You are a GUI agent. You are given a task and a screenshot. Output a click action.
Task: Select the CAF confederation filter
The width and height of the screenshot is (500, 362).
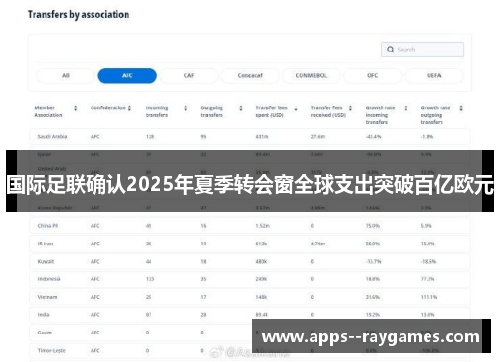point(189,76)
